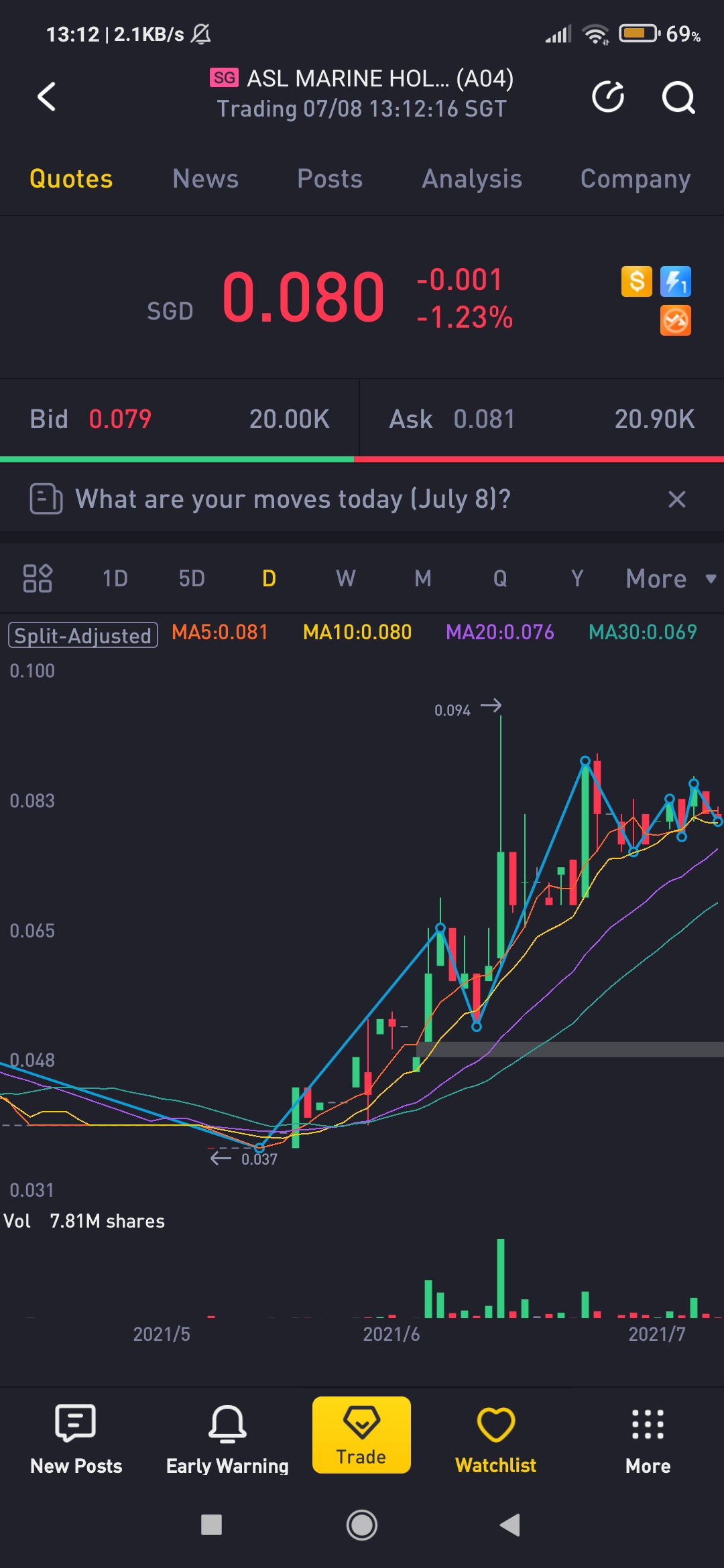Open Early Warning alerts
This screenshot has height=1568, width=724.
pos(227,1440)
